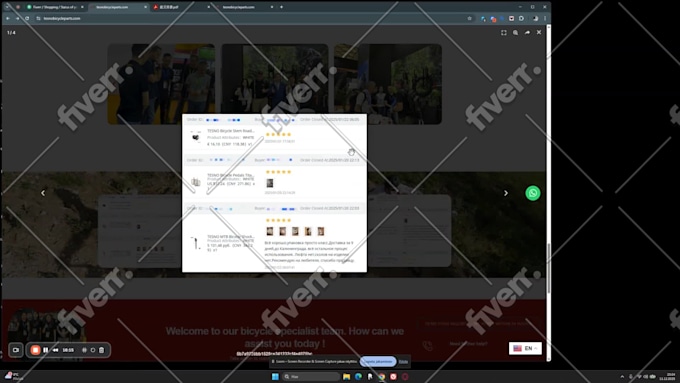680x383 pixels.
Task: Close the Fiverr browser tab
Action: click(x=82, y=7)
